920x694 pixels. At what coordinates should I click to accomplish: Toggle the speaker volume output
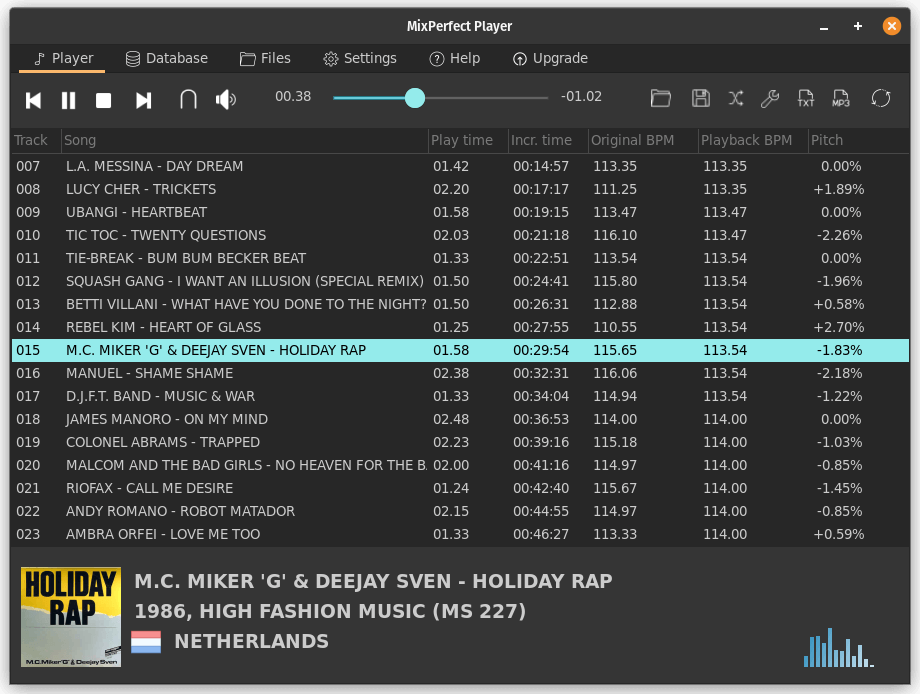(225, 99)
